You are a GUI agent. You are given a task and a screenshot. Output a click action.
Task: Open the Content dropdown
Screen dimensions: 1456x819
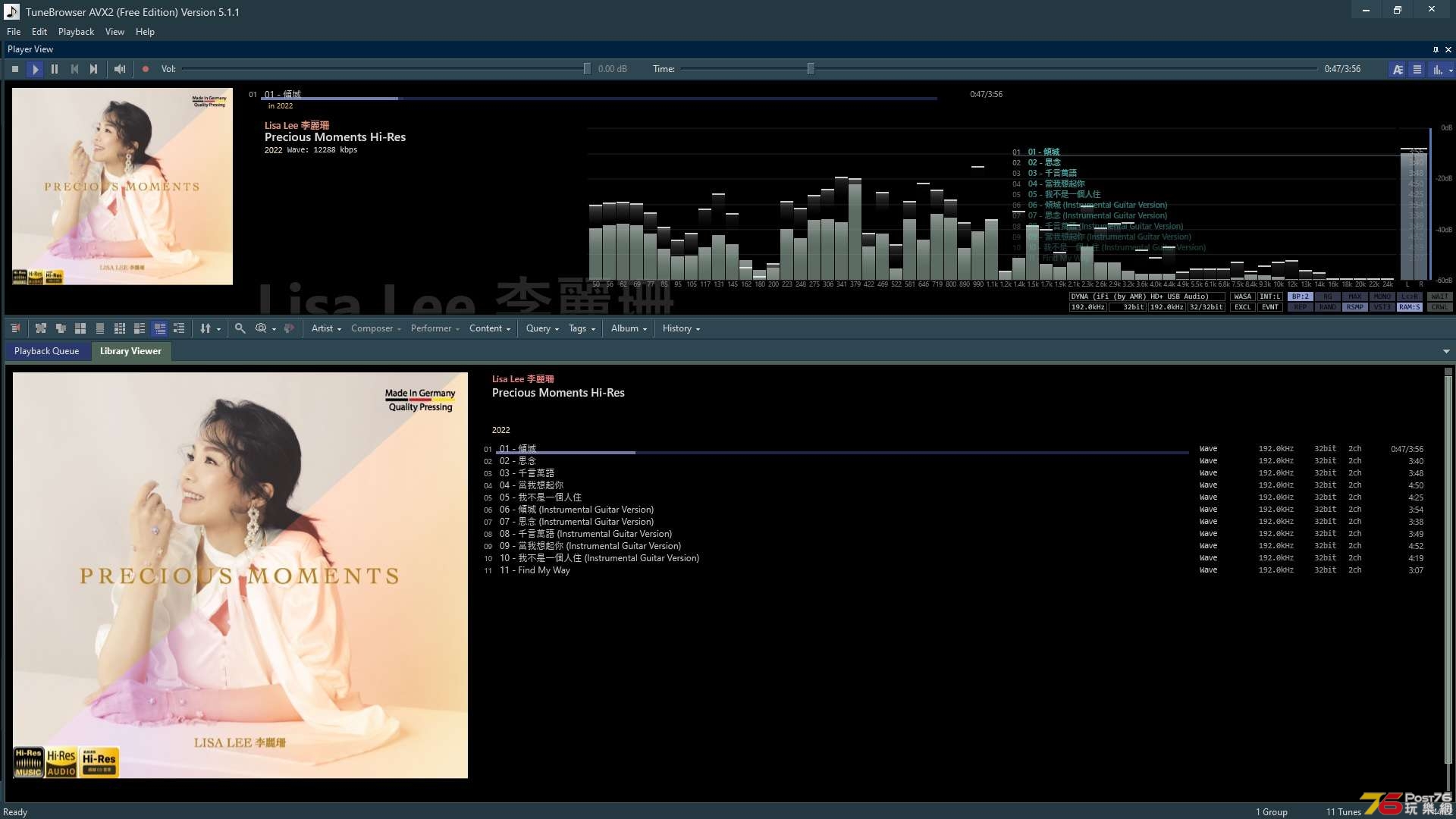pyautogui.click(x=490, y=328)
